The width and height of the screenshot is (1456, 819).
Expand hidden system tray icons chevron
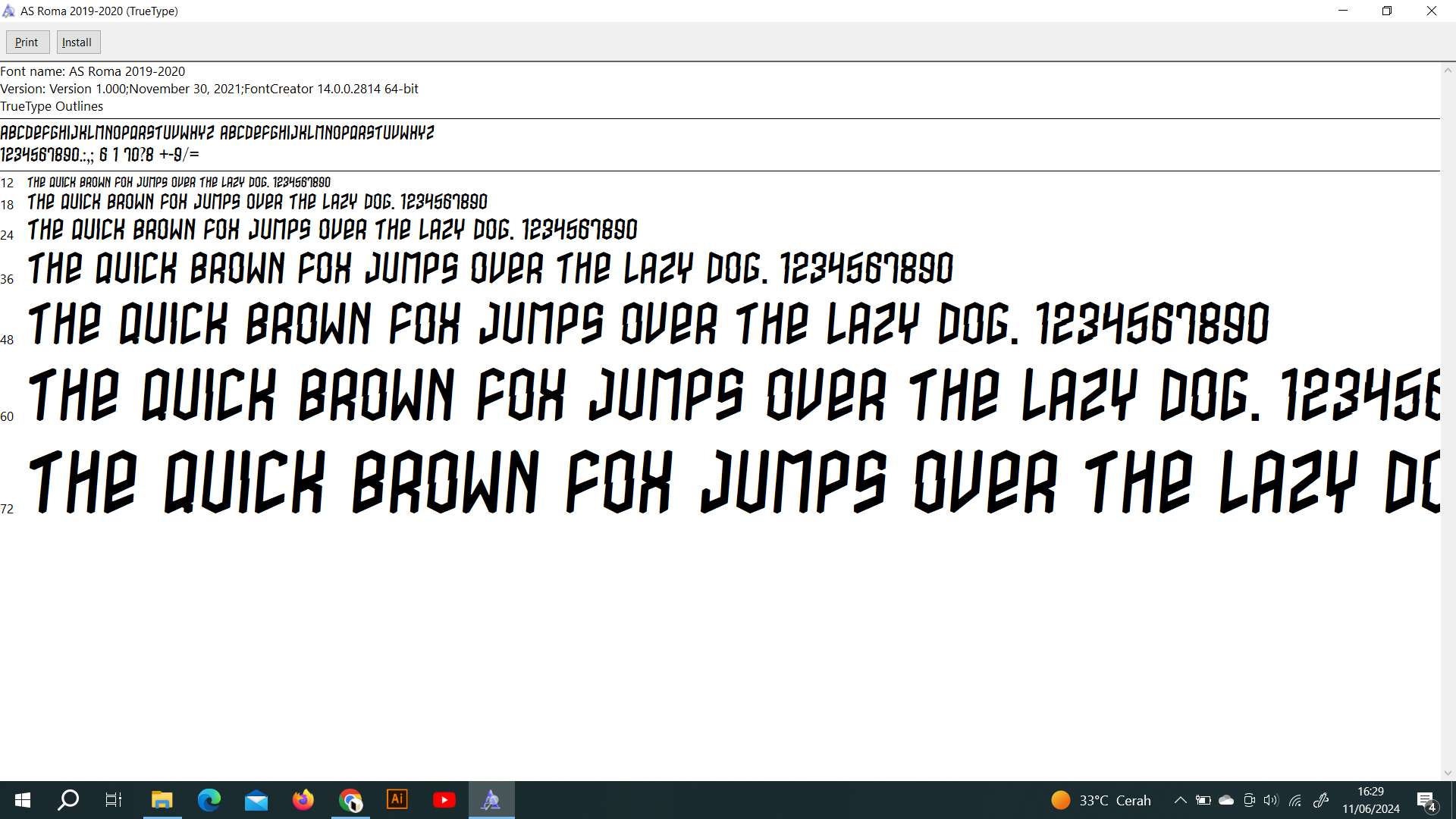click(x=1180, y=800)
